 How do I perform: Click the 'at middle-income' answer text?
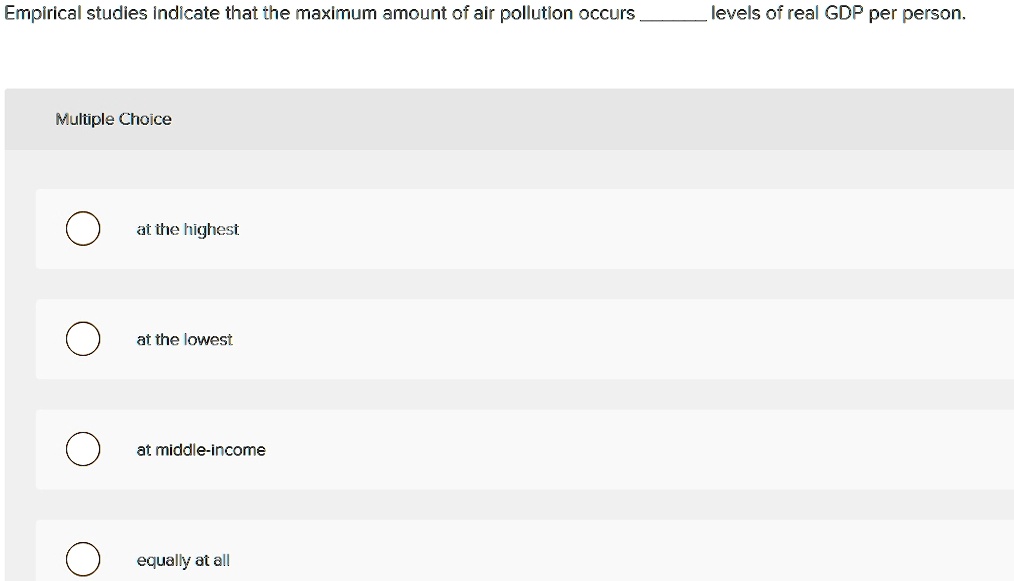pos(201,450)
